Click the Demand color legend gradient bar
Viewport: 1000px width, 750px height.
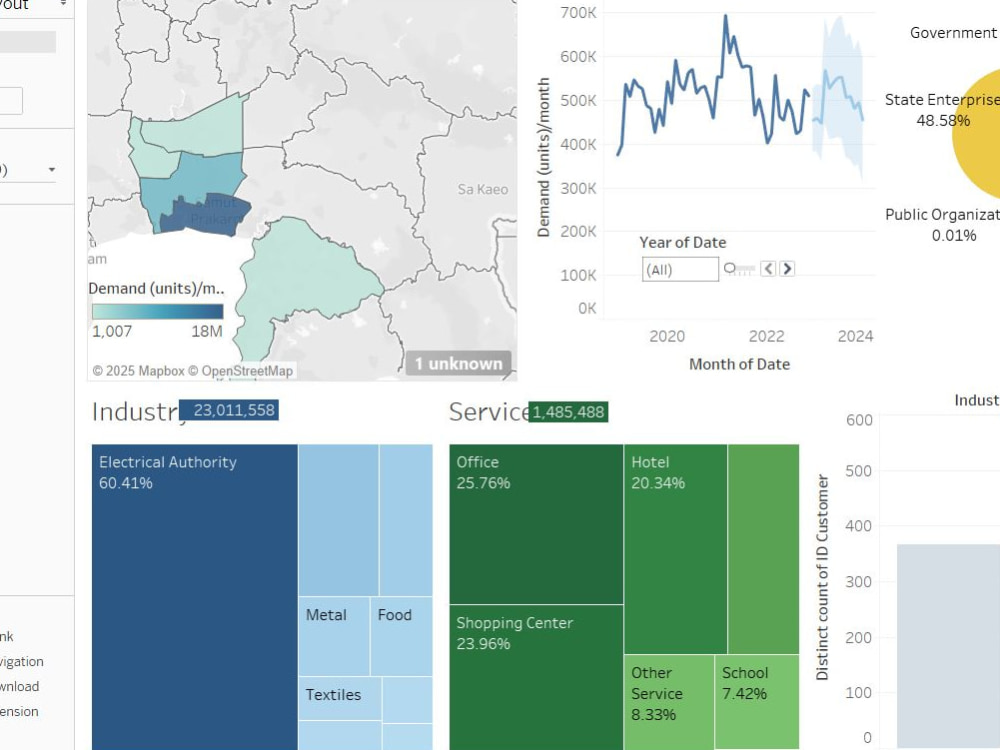tap(158, 311)
